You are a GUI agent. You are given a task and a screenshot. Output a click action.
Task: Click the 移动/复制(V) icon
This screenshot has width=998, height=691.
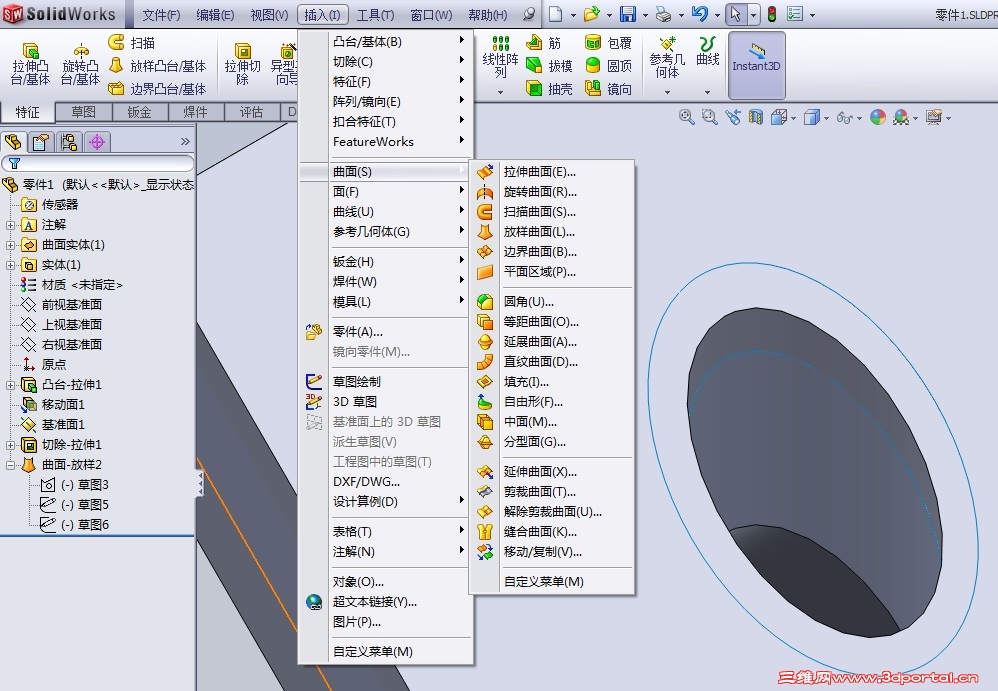tap(485, 552)
